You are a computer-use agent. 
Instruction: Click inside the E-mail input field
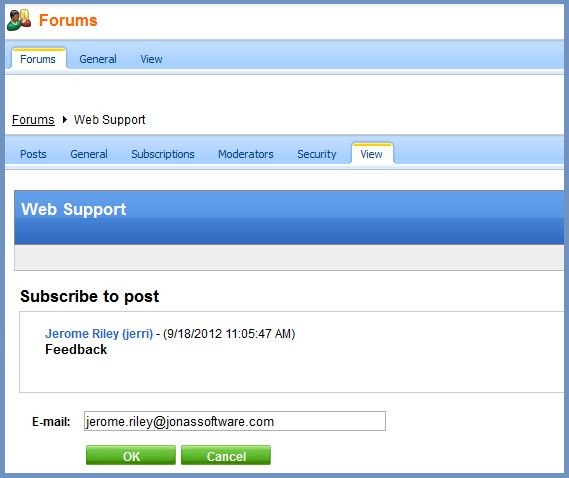pyautogui.click(x=235, y=421)
